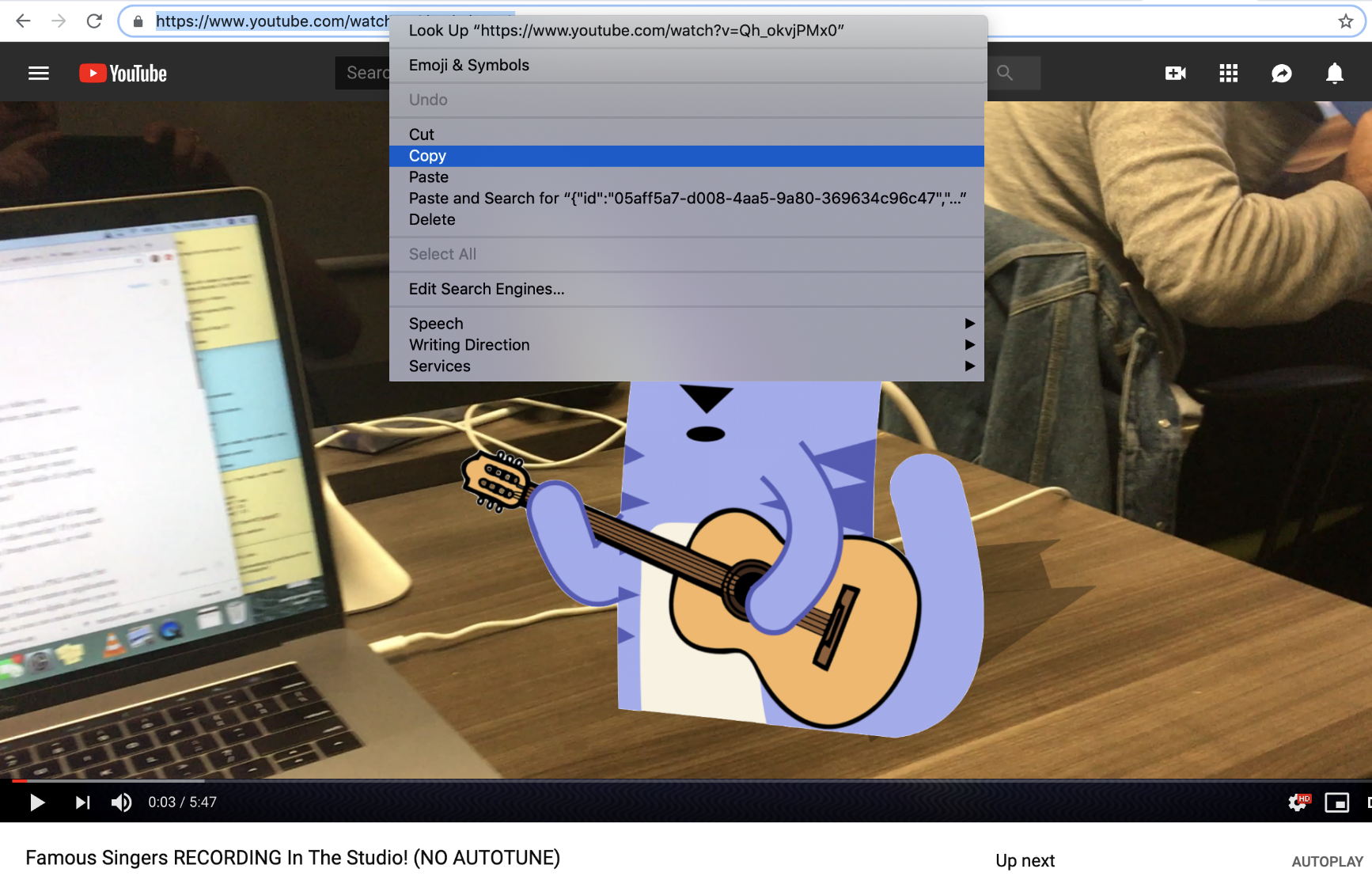This screenshot has height=880, width=1372.
Task: Click the YouTube logo
Action: tap(123, 74)
